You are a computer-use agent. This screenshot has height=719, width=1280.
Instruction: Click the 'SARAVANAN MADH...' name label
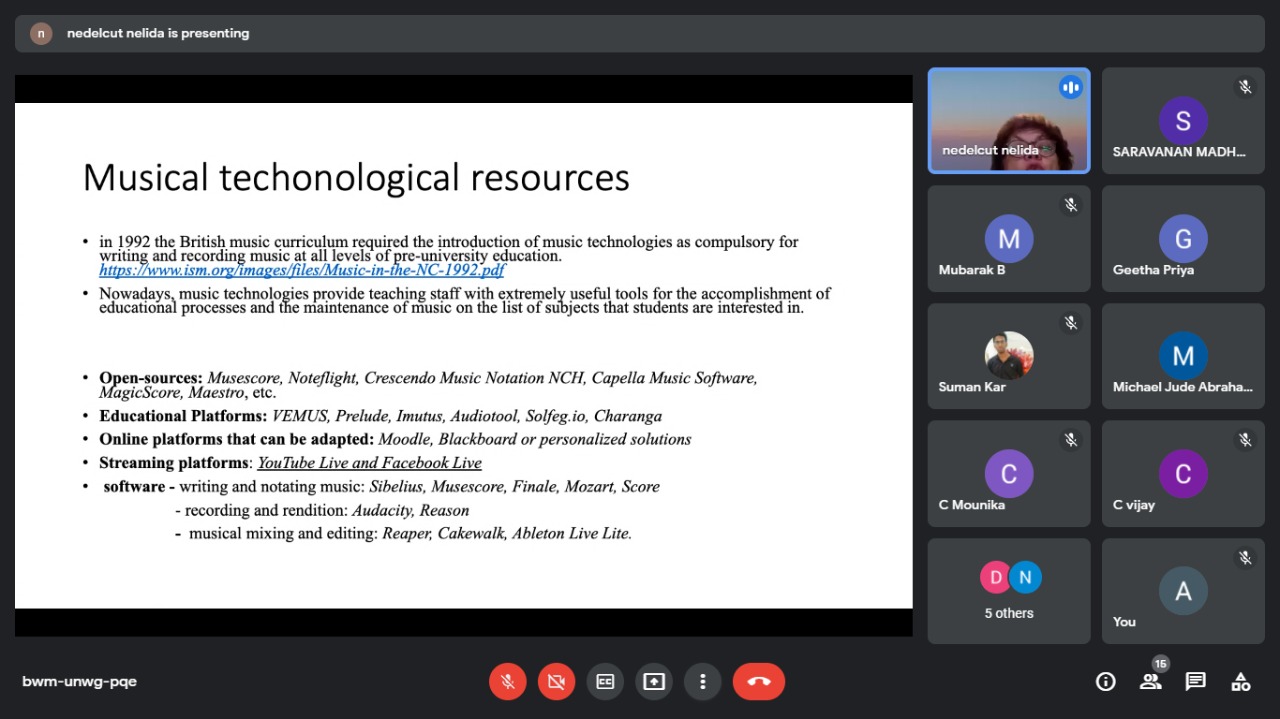point(1180,152)
